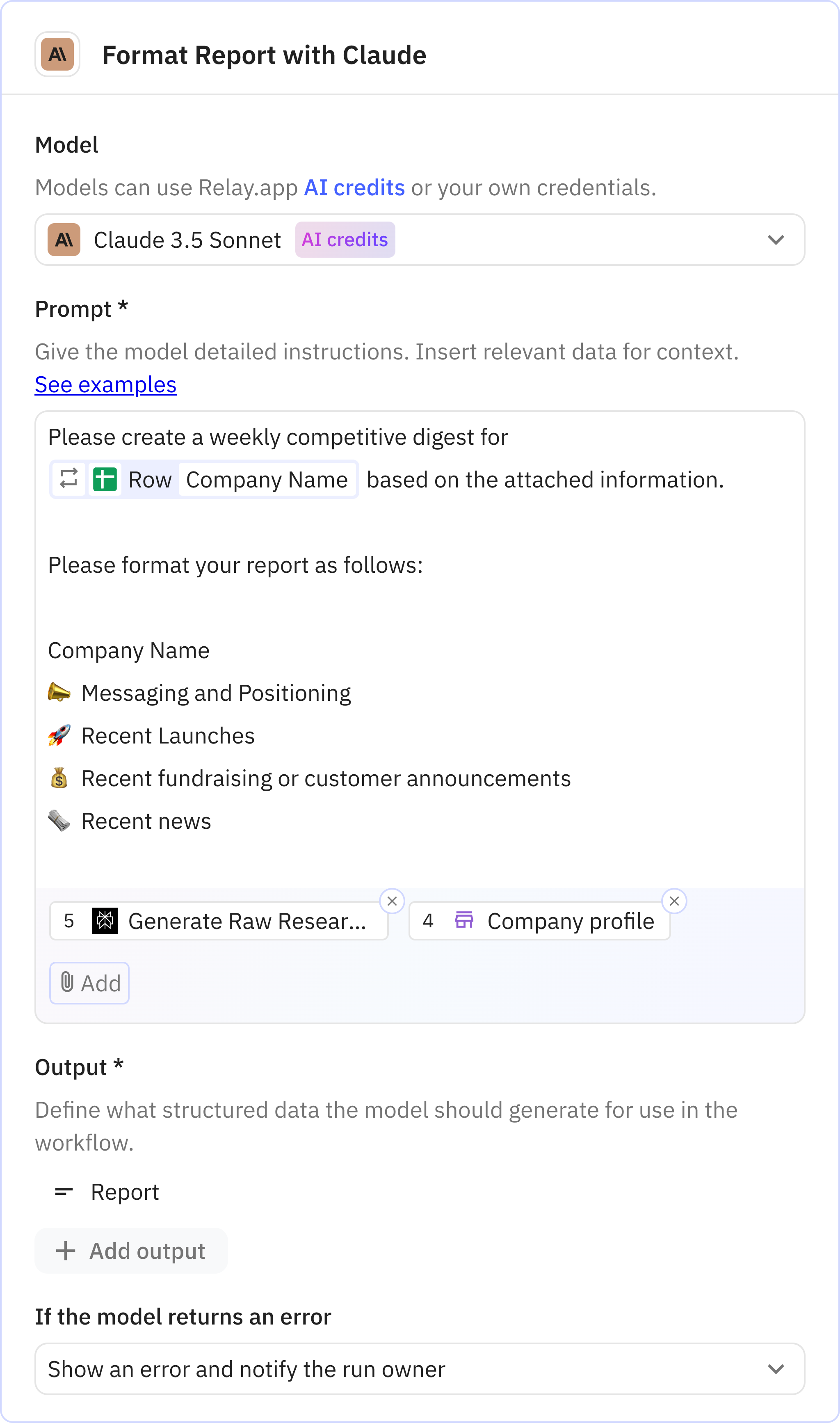The width and height of the screenshot is (840, 1423).
Task: Click the storefront icon on Company profile chip
Action: tap(464, 920)
